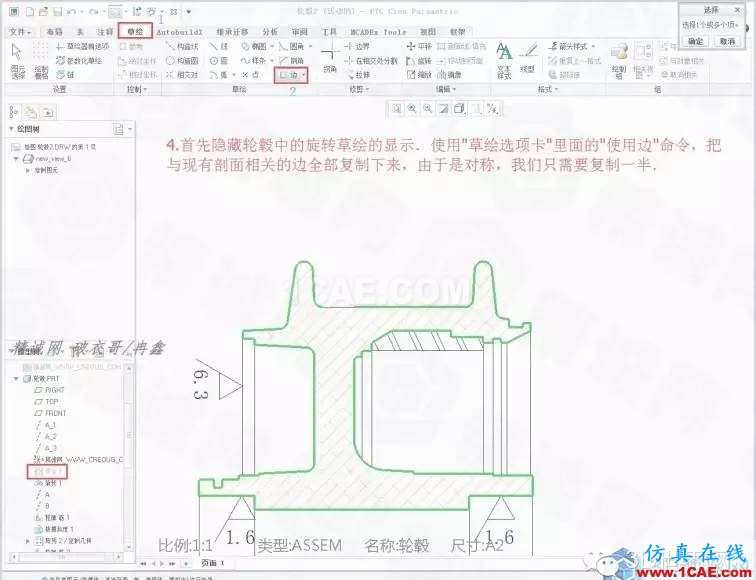Open the 线型 (line style) tool
Image resolution: width=756 pixels, height=580 pixels.
(x=528, y=59)
